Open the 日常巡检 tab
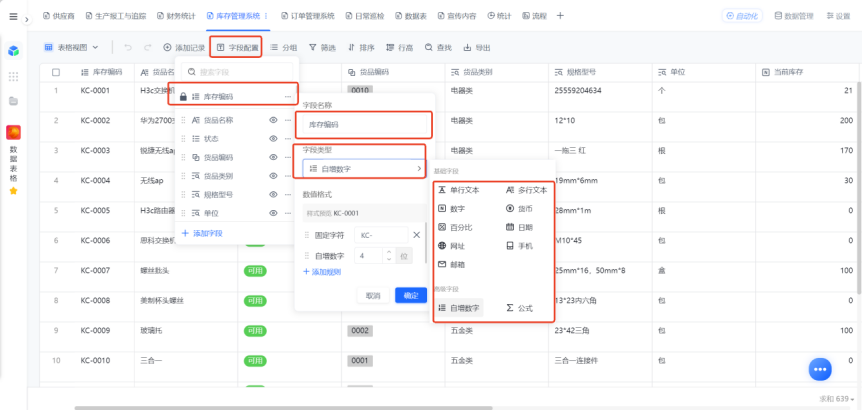 click(x=365, y=16)
